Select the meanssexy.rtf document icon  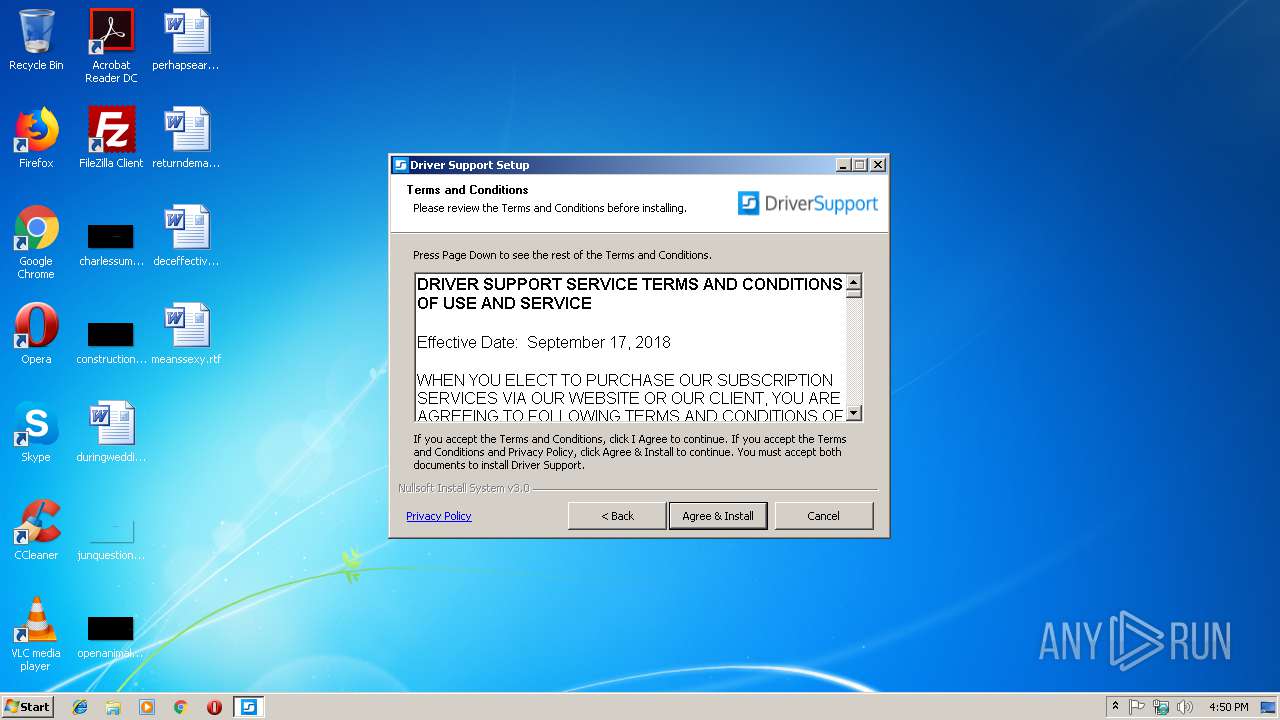(x=186, y=334)
